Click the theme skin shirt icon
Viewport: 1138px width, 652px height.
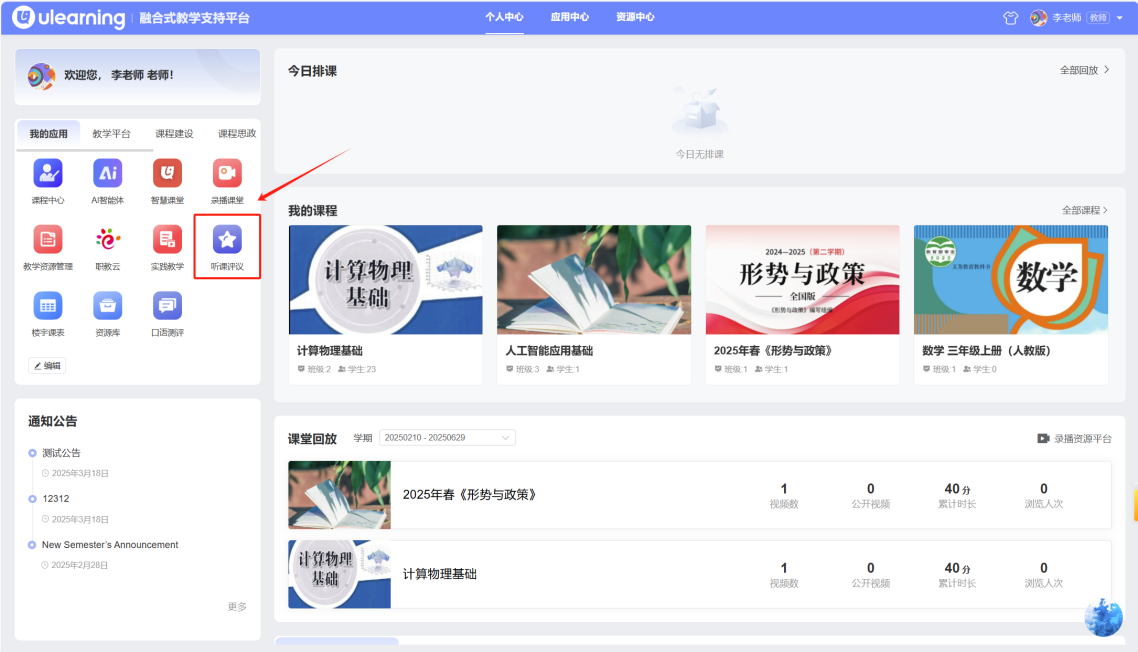[1010, 18]
